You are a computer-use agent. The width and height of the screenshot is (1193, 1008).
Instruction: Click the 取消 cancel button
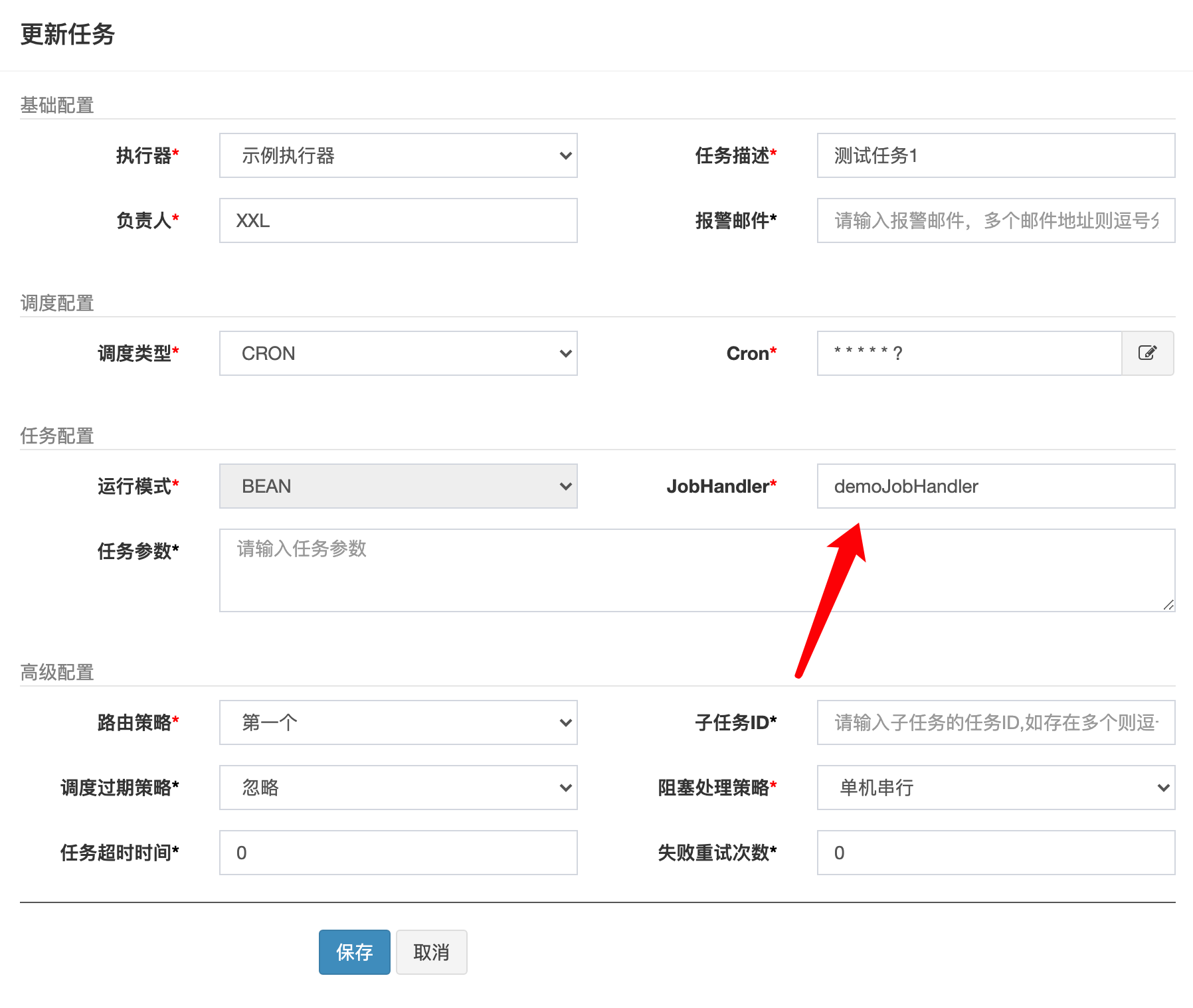(431, 952)
